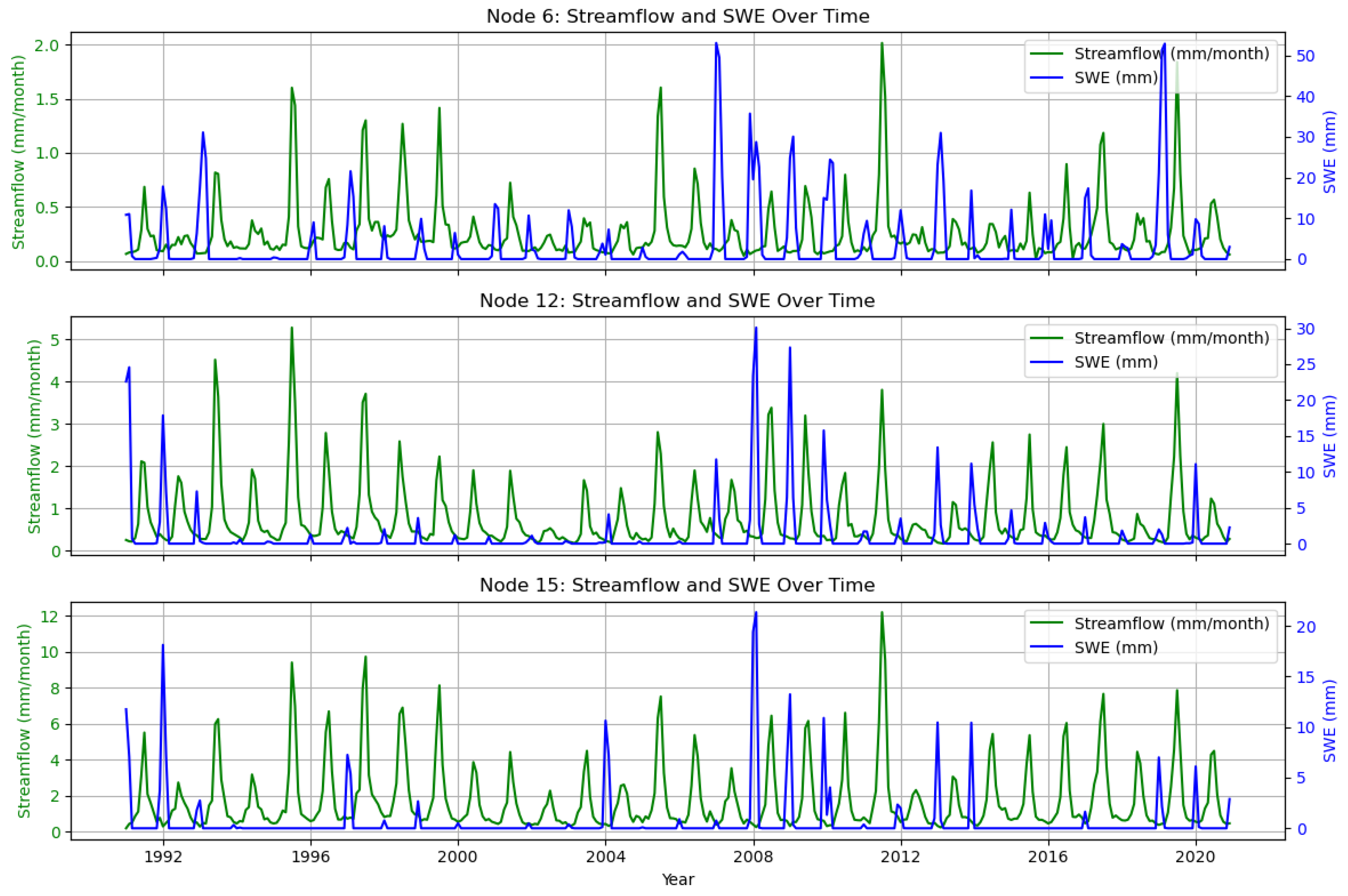Click Node 6 left Streamflow y-axis label
1348x896 pixels.
pyautogui.click(x=18, y=152)
